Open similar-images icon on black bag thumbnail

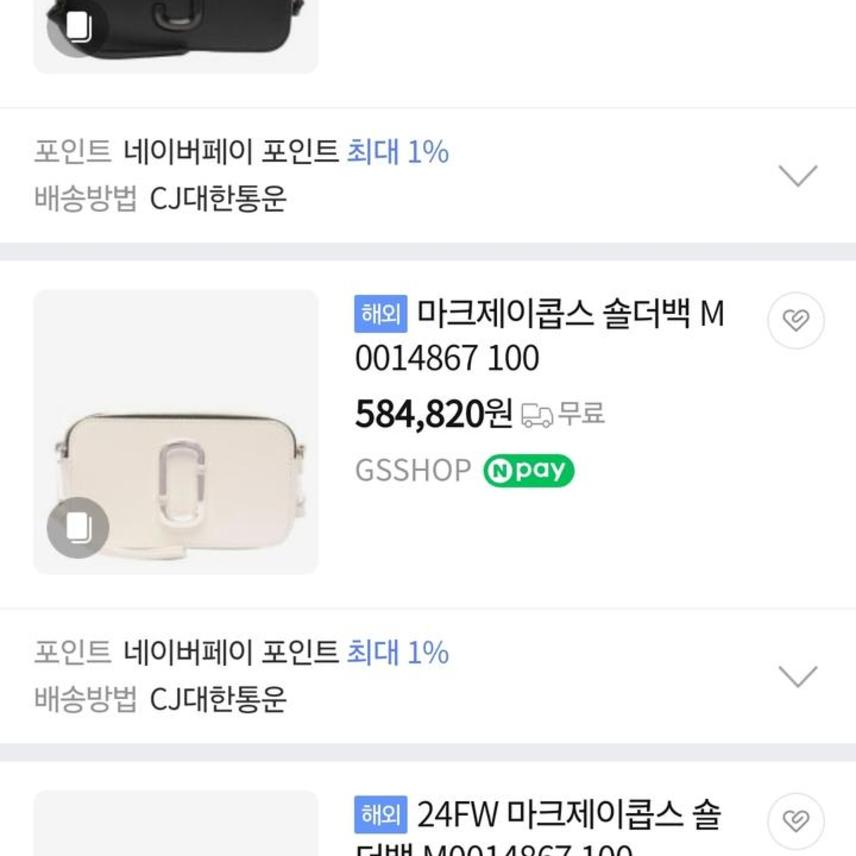tap(78, 25)
